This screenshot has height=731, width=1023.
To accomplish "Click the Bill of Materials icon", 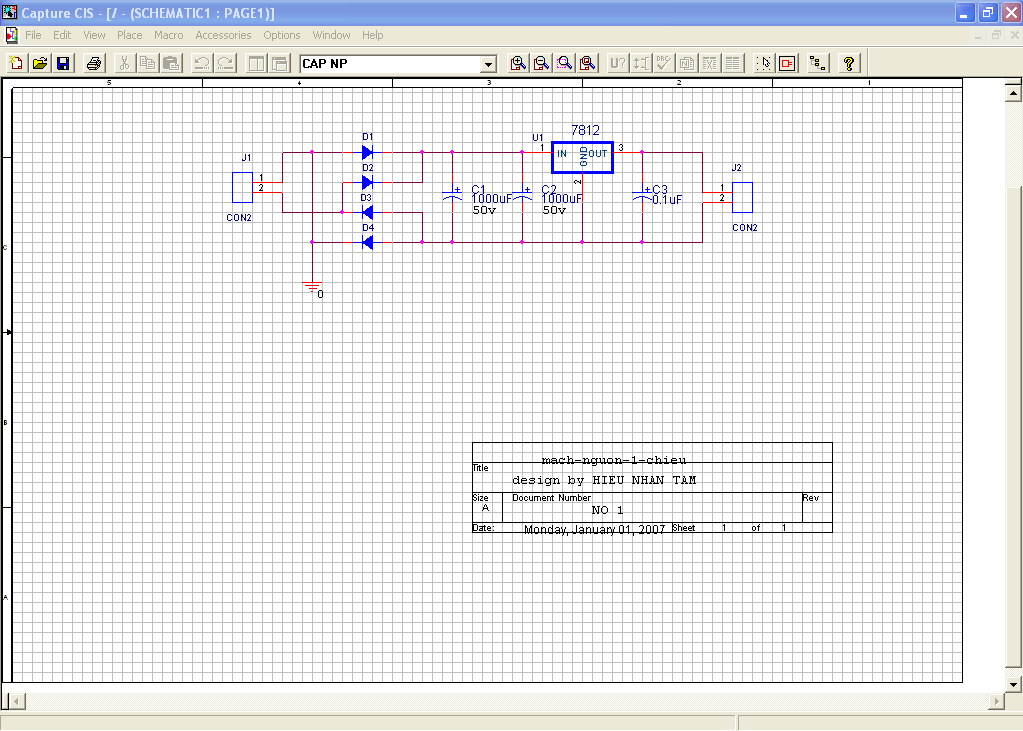I will (x=733, y=63).
